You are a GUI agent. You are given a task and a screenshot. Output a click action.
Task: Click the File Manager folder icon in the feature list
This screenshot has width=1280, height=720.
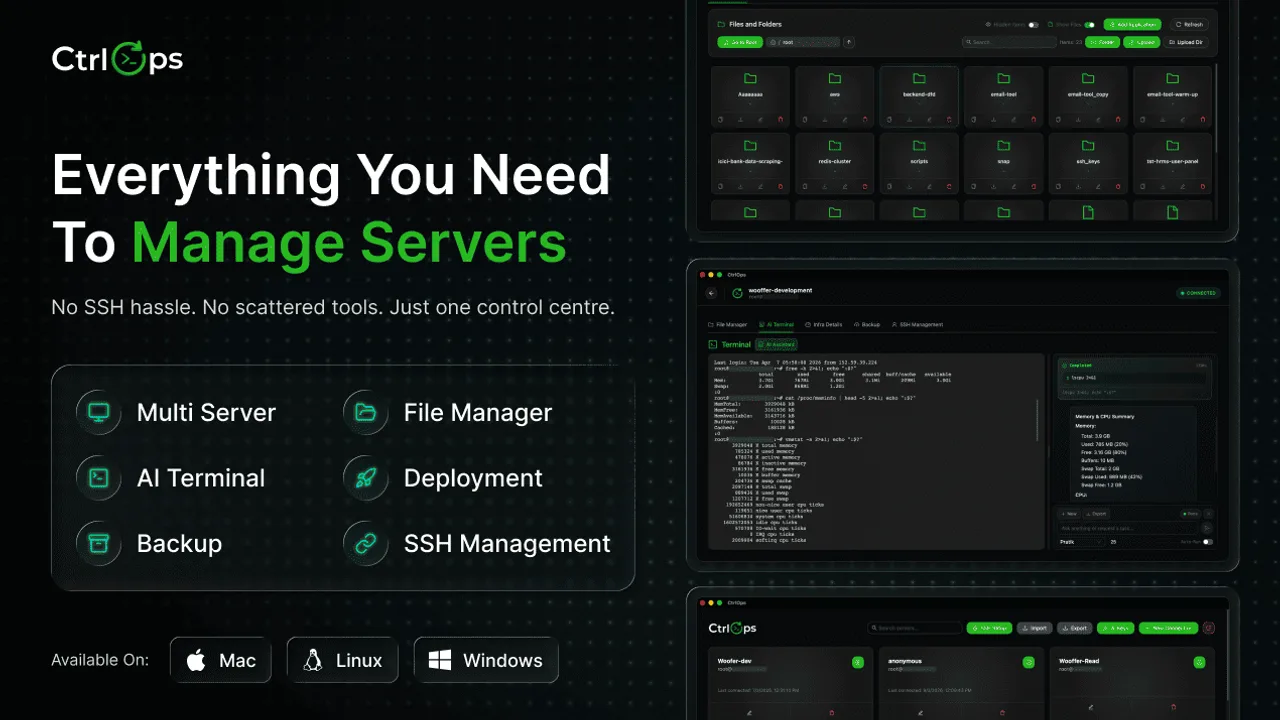365,412
